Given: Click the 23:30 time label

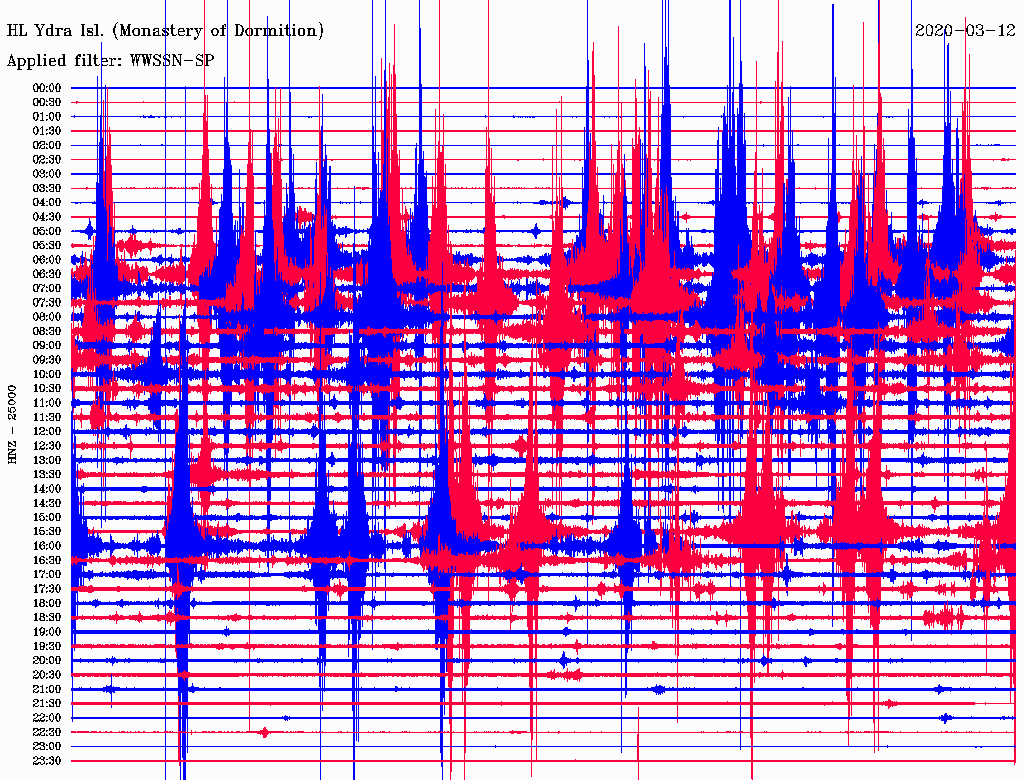Looking at the screenshot, I should point(48,761).
